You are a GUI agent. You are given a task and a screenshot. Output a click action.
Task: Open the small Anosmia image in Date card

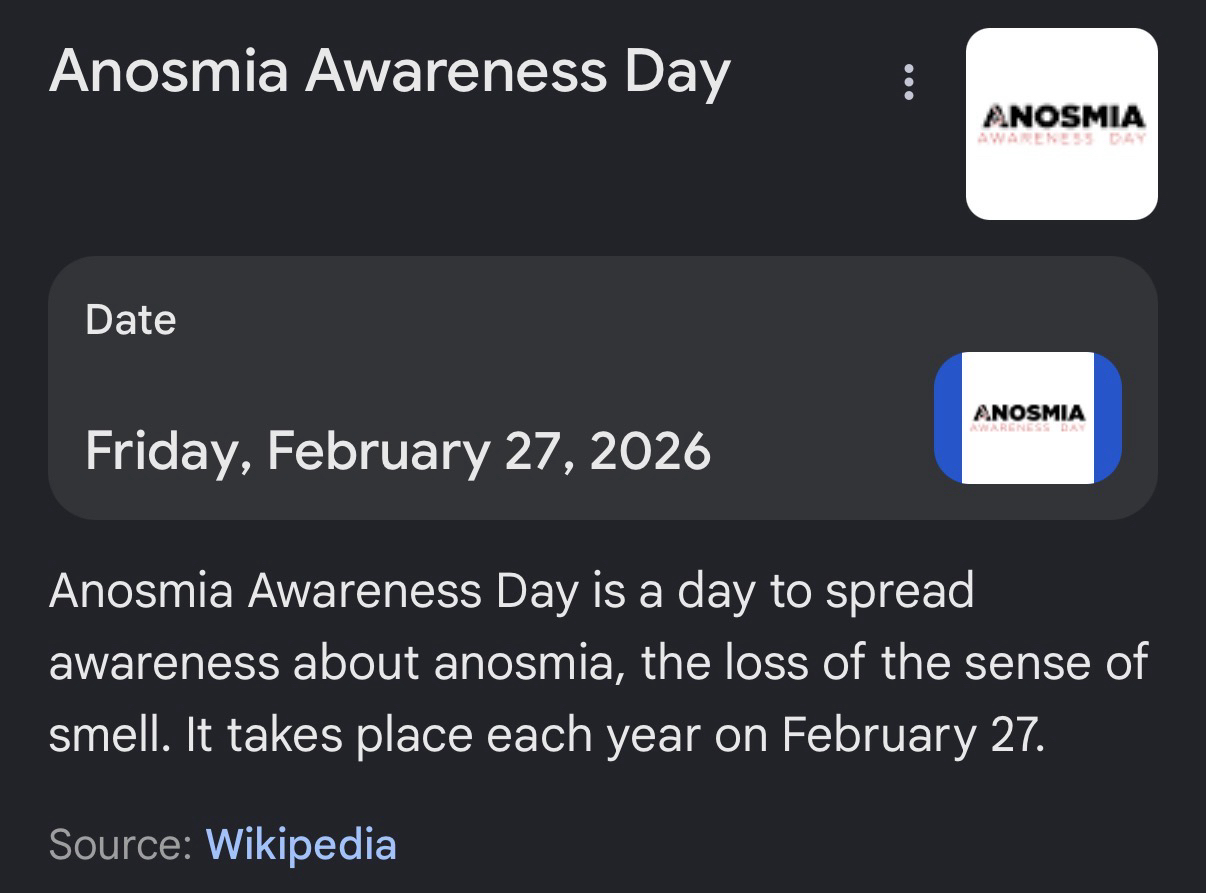tap(1027, 418)
